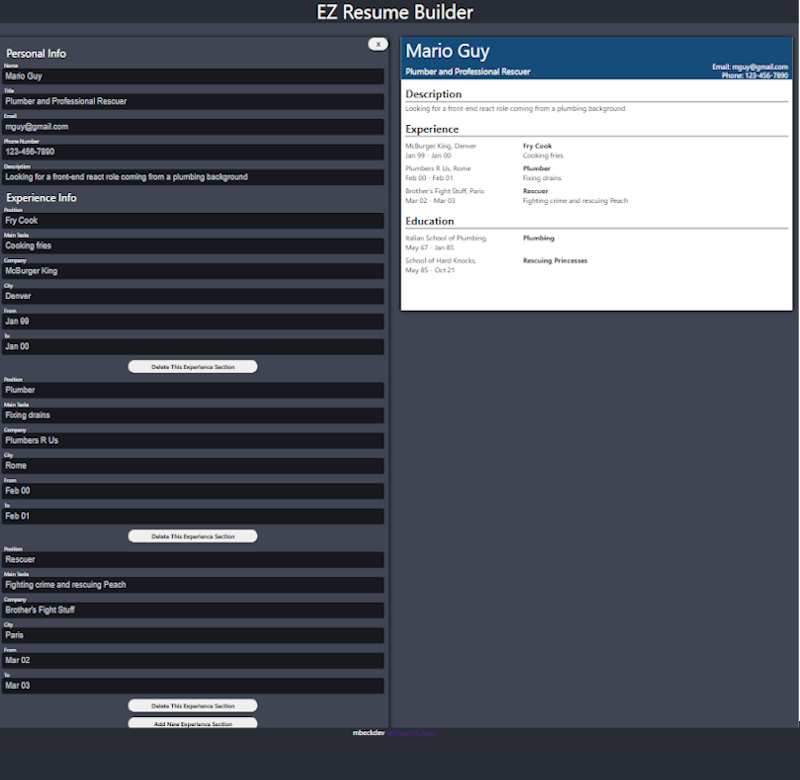This screenshot has width=800, height=780.
Task: Click the Mario Guy heading in resume preview
Action: pos(447,51)
